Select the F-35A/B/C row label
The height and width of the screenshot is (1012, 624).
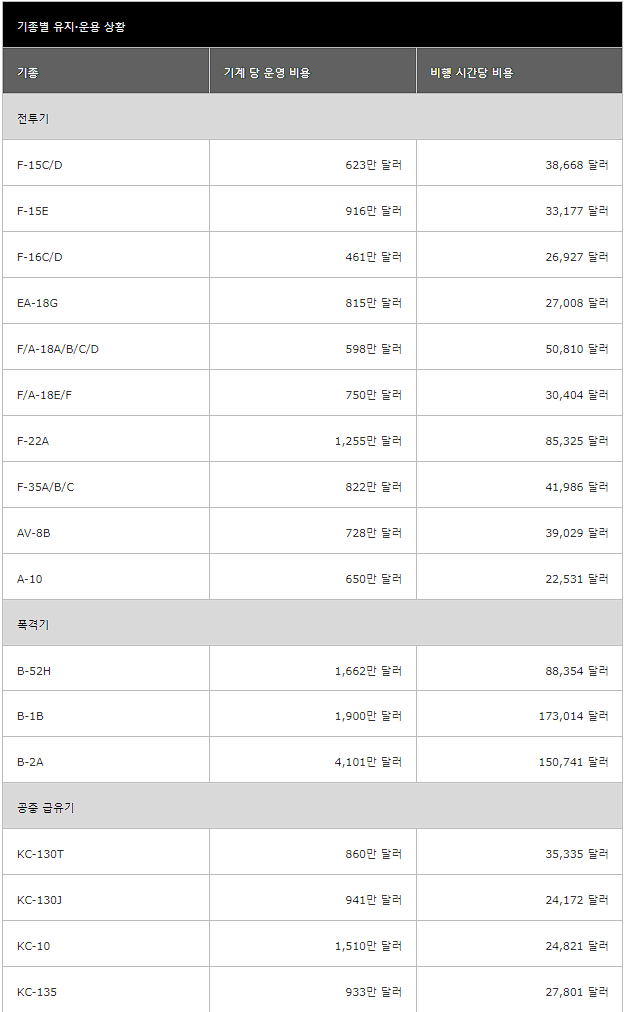(x=46, y=486)
